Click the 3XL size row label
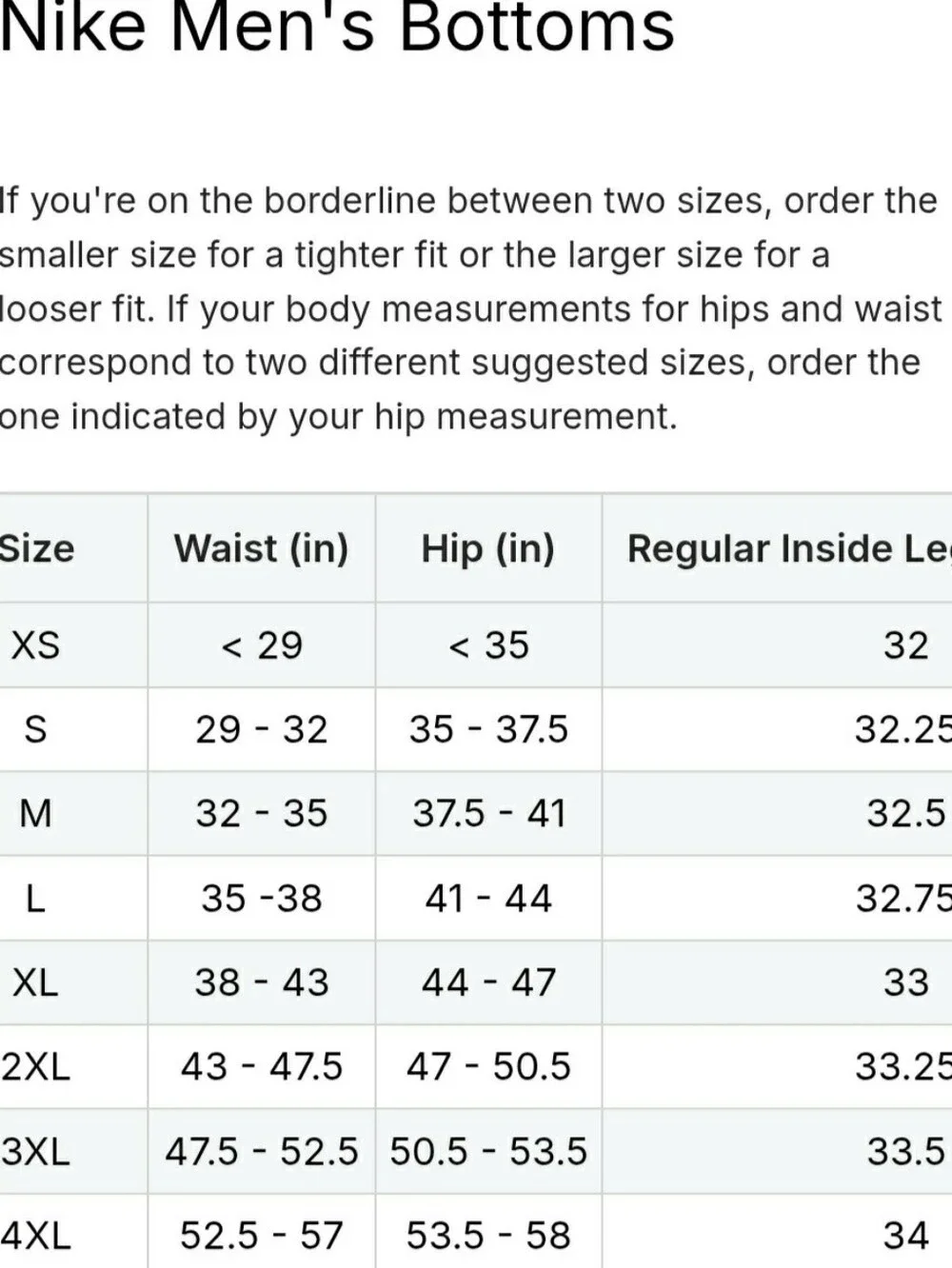The width and height of the screenshot is (952, 1268). click(x=35, y=1151)
